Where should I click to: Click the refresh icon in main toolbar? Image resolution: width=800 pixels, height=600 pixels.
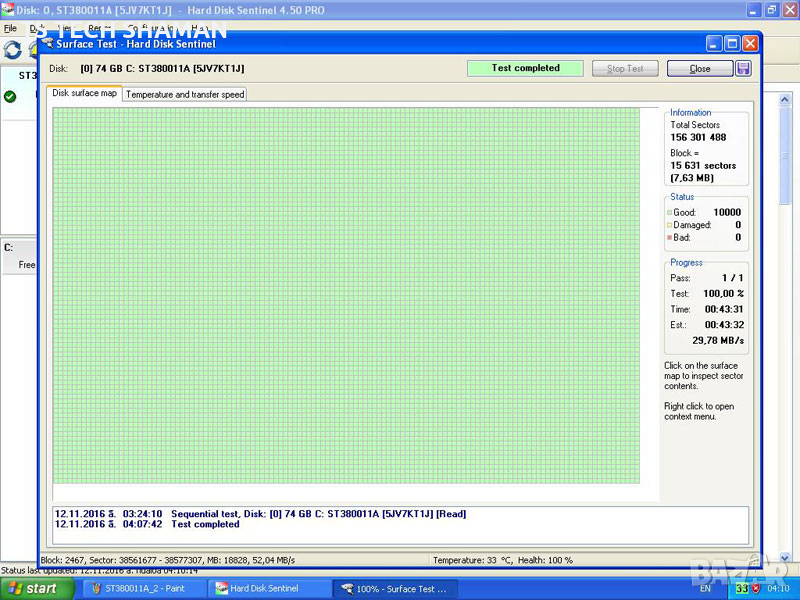tap(12, 50)
